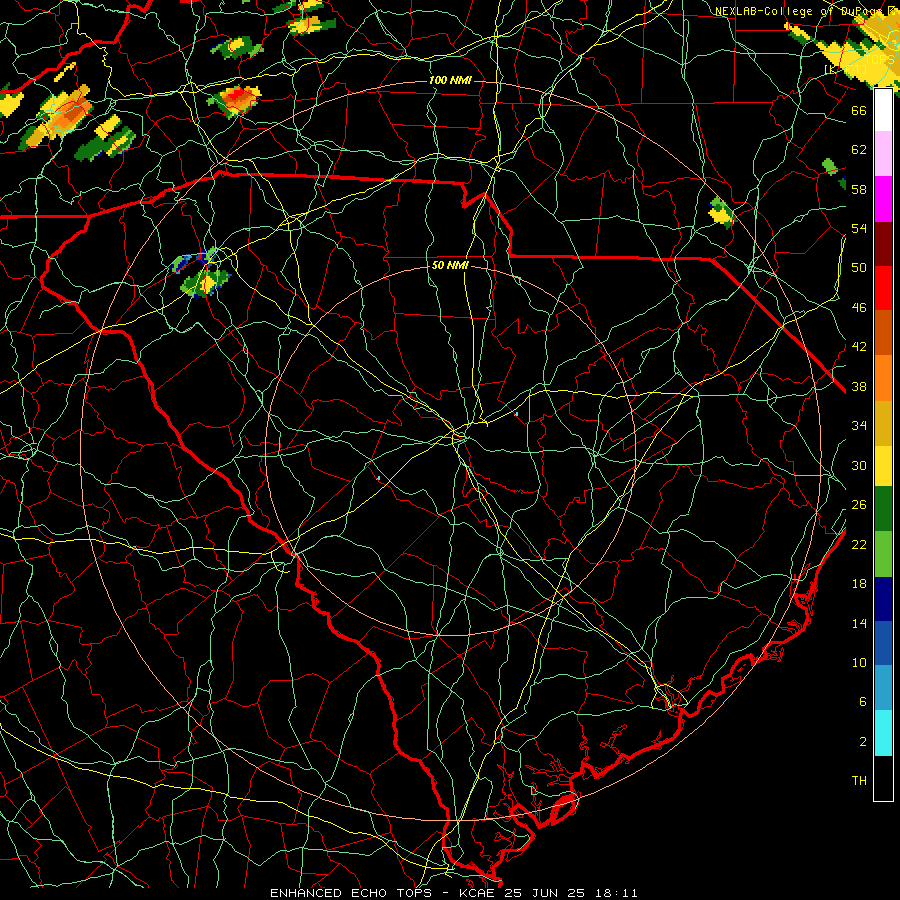Click the '14' scale label
This screenshot has height=900, width=900.
click(x=859, y=623)
